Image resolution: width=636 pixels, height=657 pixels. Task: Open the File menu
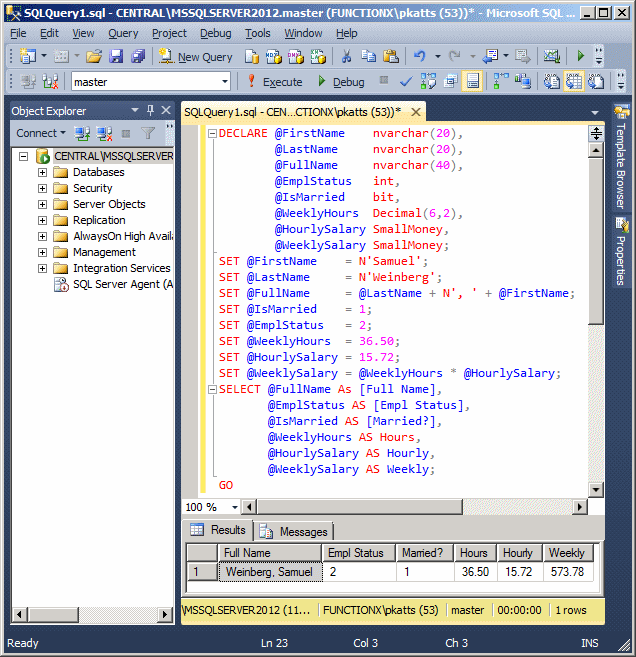(x=18, y=33)
